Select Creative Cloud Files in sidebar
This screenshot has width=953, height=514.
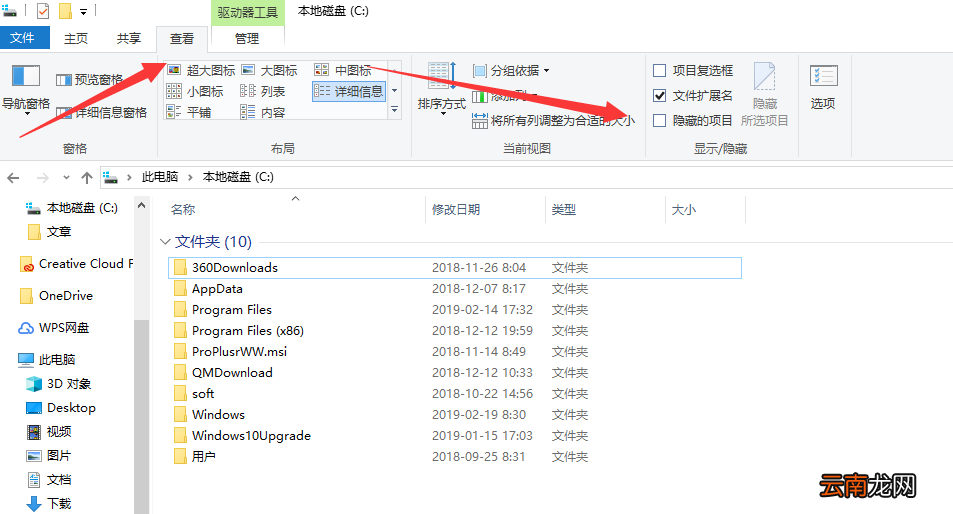(76, 264)
